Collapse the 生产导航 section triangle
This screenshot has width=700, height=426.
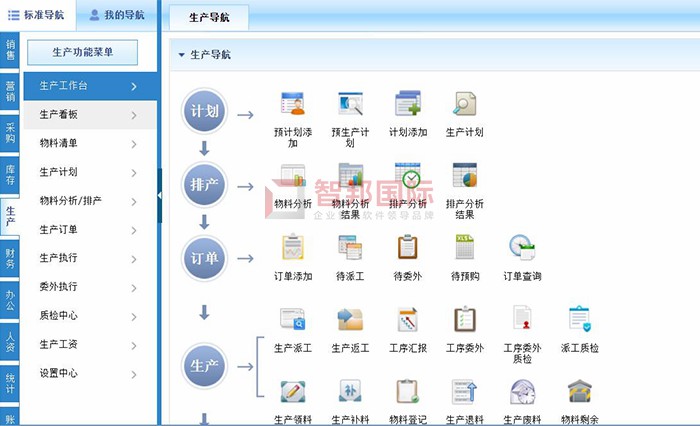tap(181, 55)
